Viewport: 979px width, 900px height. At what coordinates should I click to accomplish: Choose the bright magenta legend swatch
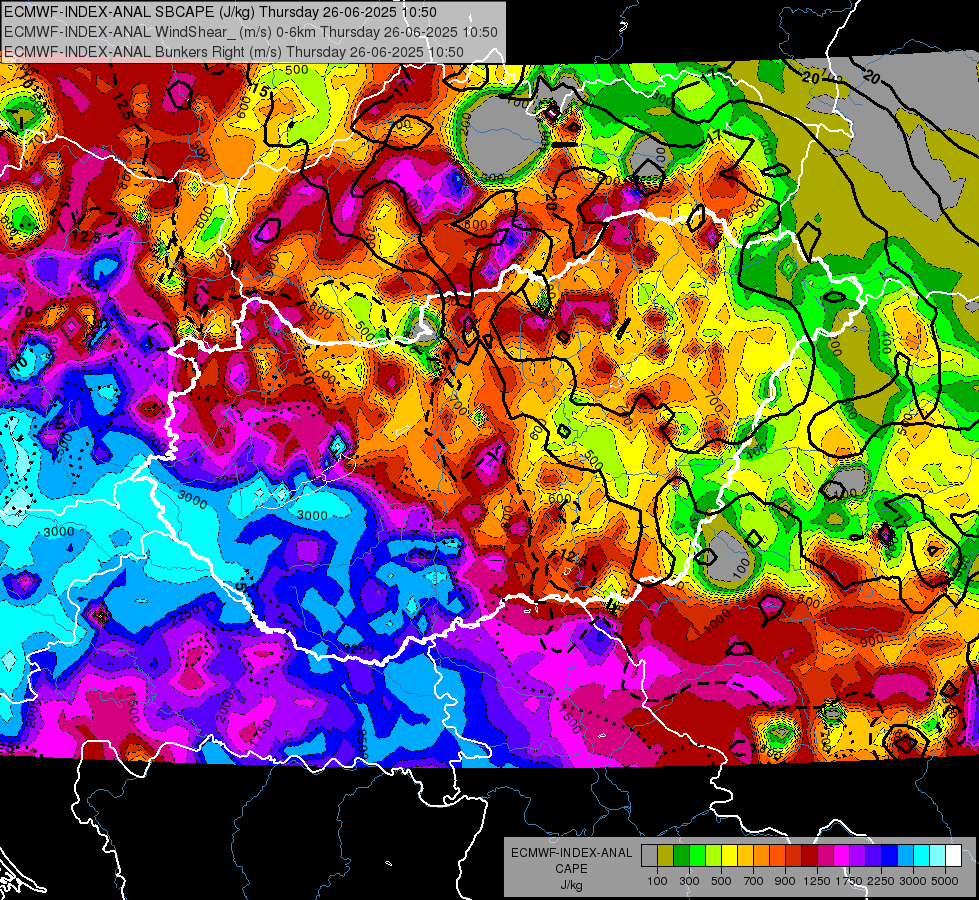[x=841, y=855]
